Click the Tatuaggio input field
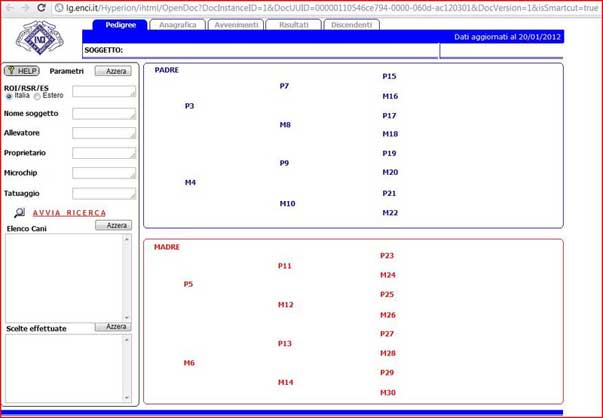Viewport: 603px width, 418px height. click(104, 193)
